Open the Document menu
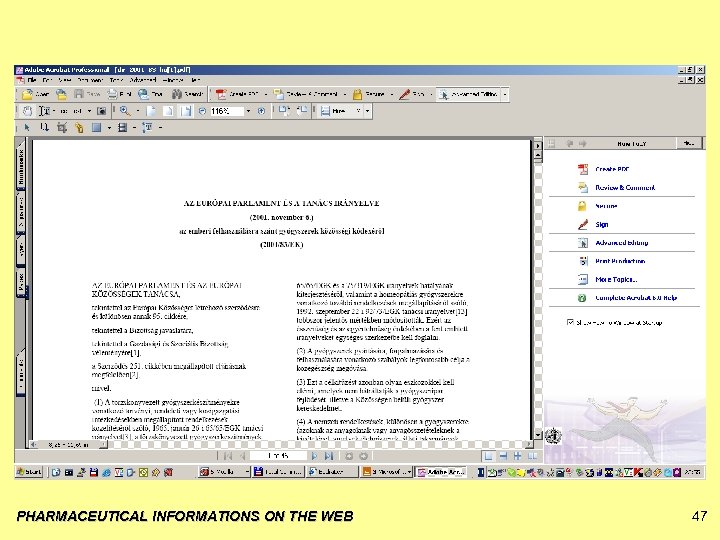This screenshot has height=540, width=720. click(x=90, y=80)
